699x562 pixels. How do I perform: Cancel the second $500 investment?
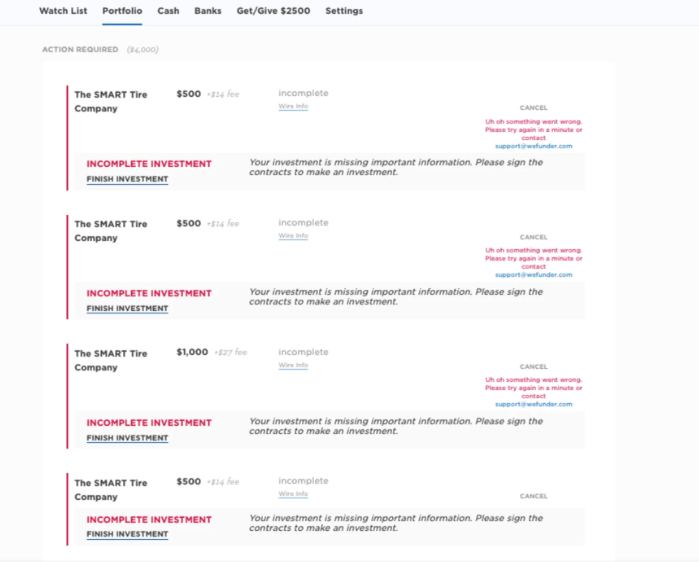(x=534, y=237)
